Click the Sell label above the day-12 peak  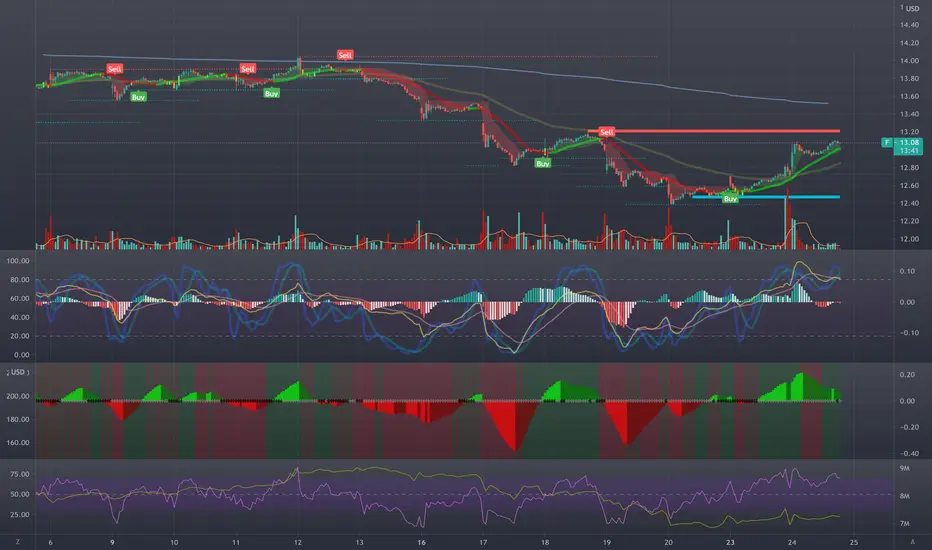point(345,55)
